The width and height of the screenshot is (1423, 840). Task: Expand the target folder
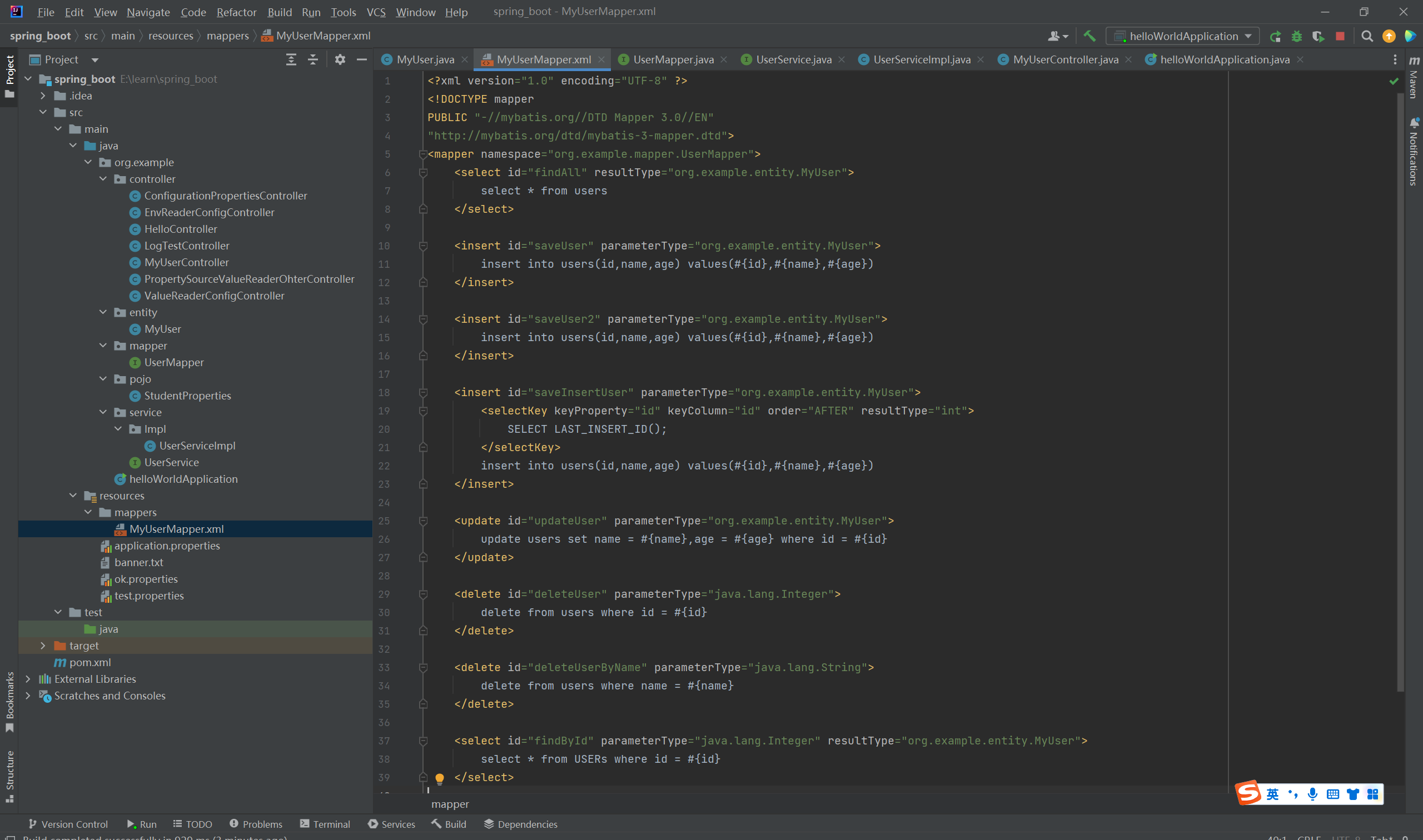43,646
